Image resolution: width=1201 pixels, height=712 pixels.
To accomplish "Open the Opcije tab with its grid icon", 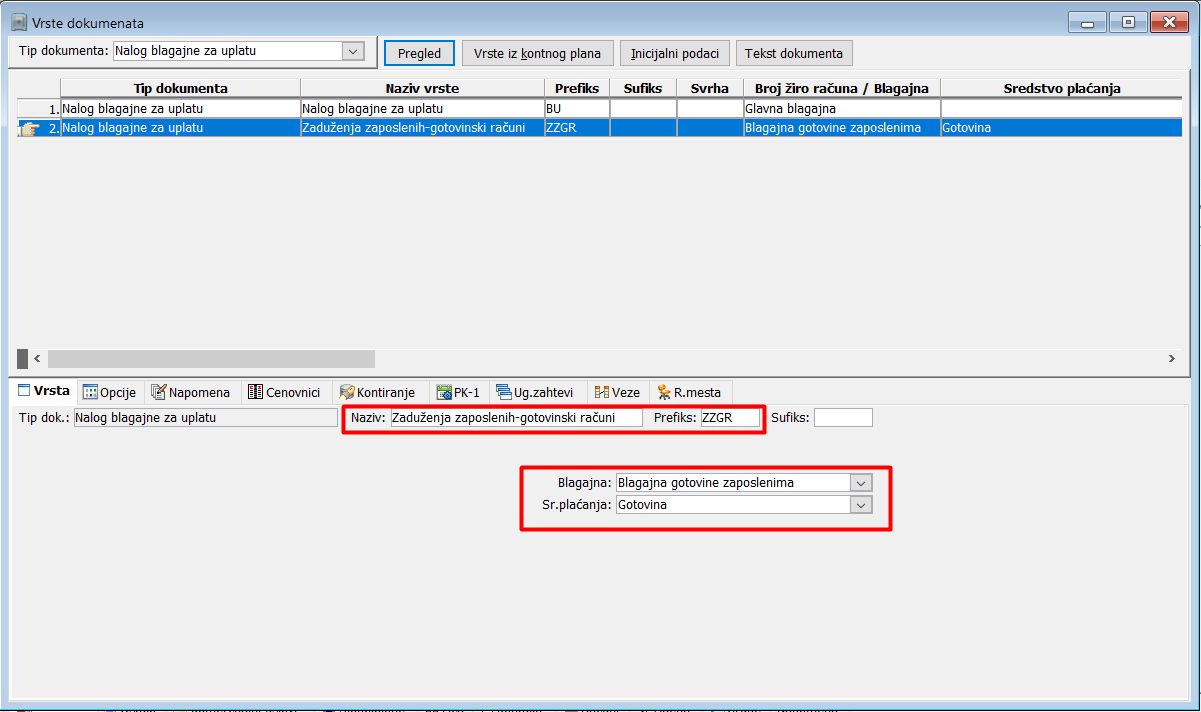I will [109, 392].
